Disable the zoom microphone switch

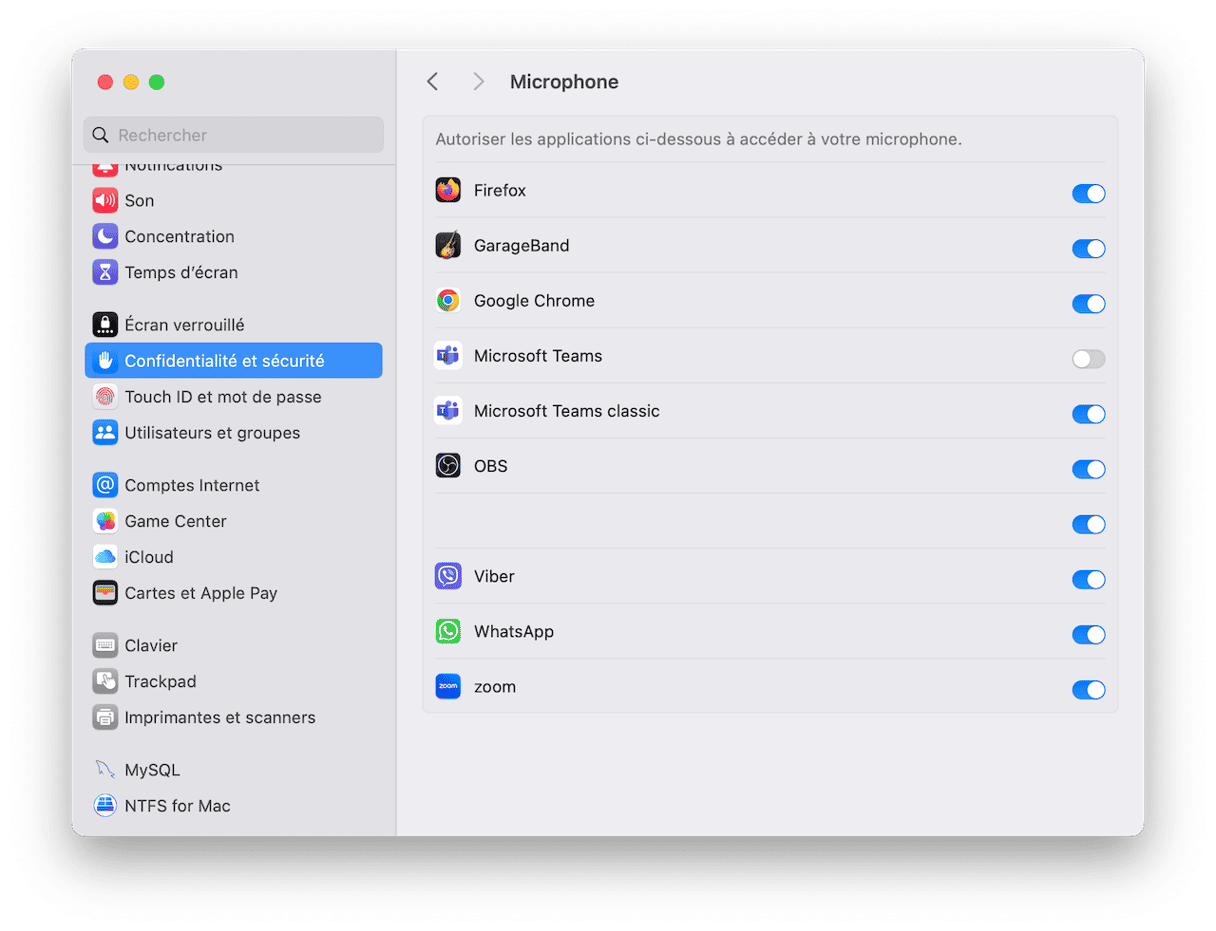[x=1088, y=689]
